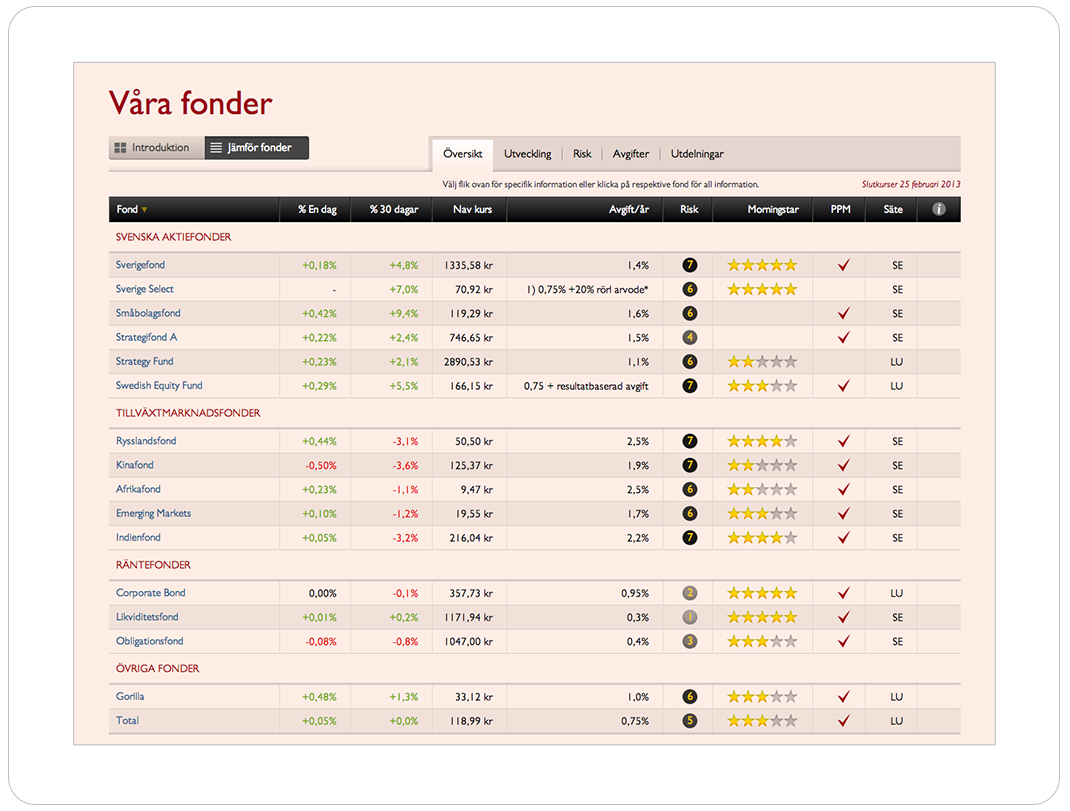1070x811 pixels.
Task: Click risk badge 3 for Obligationsfond
Action: point(690,641)
